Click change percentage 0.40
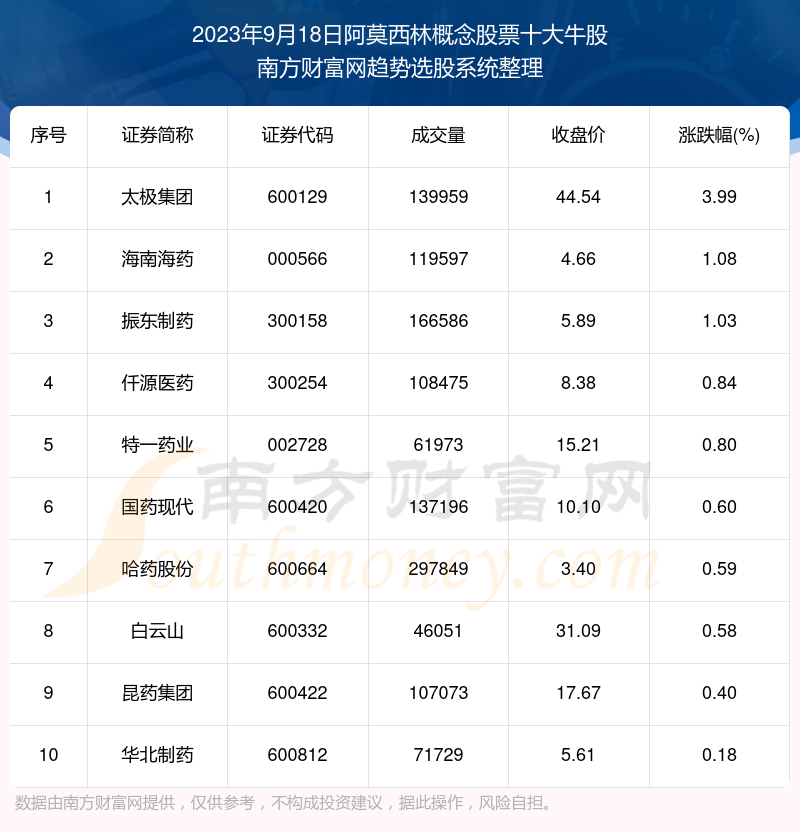 tap(719, 693)
